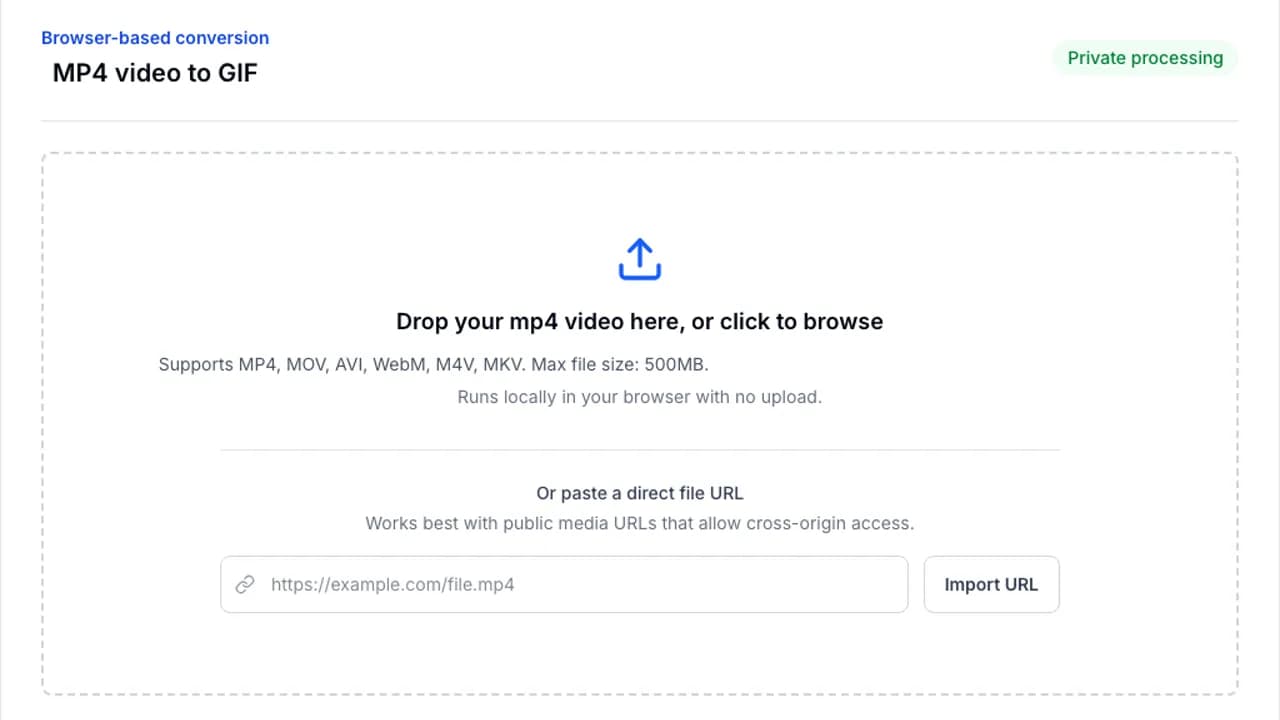This screenshot has height=720, width=1280.
Task: Click the Private processing badge
Action: (x=1145, y=58)
